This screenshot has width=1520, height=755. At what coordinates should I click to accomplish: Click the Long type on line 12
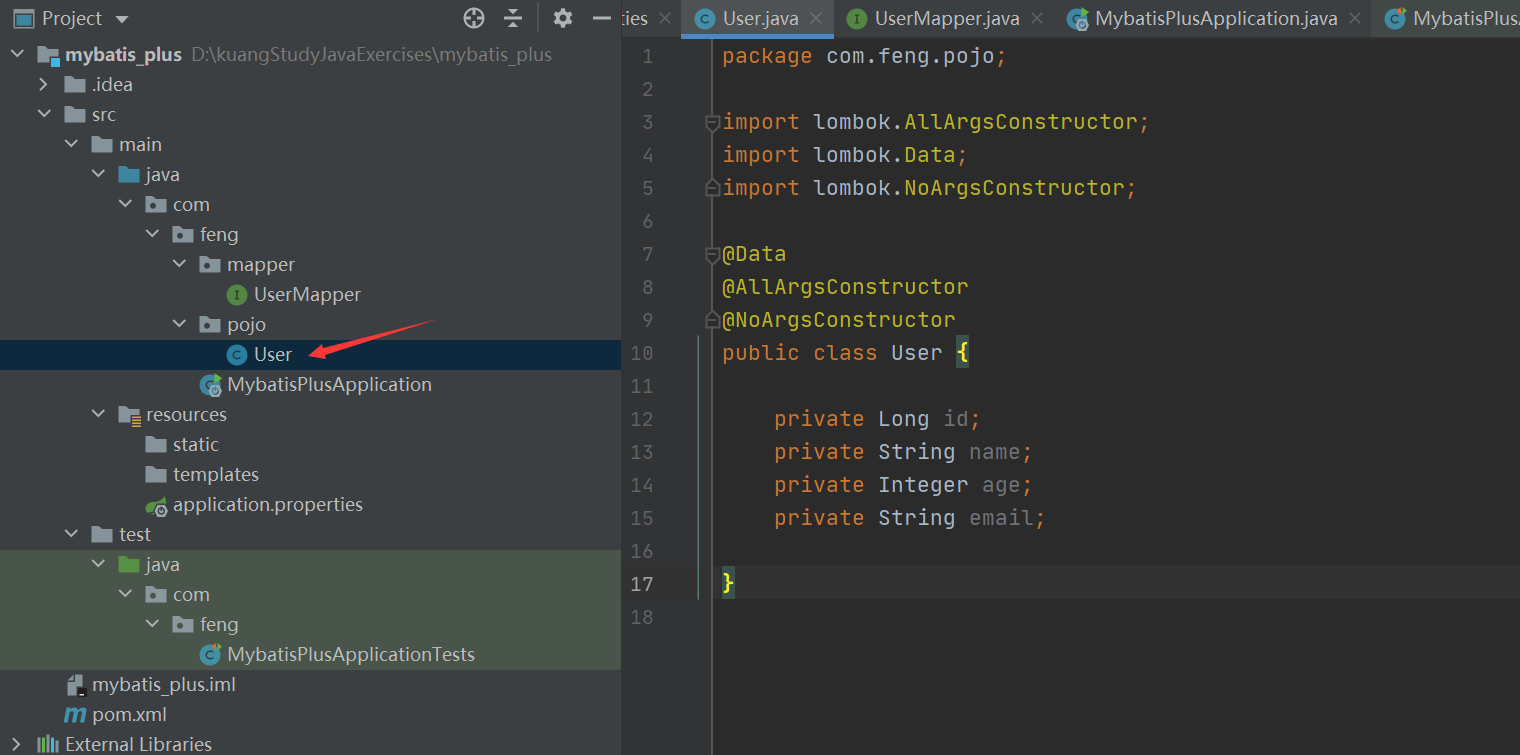tap(904, 419)
